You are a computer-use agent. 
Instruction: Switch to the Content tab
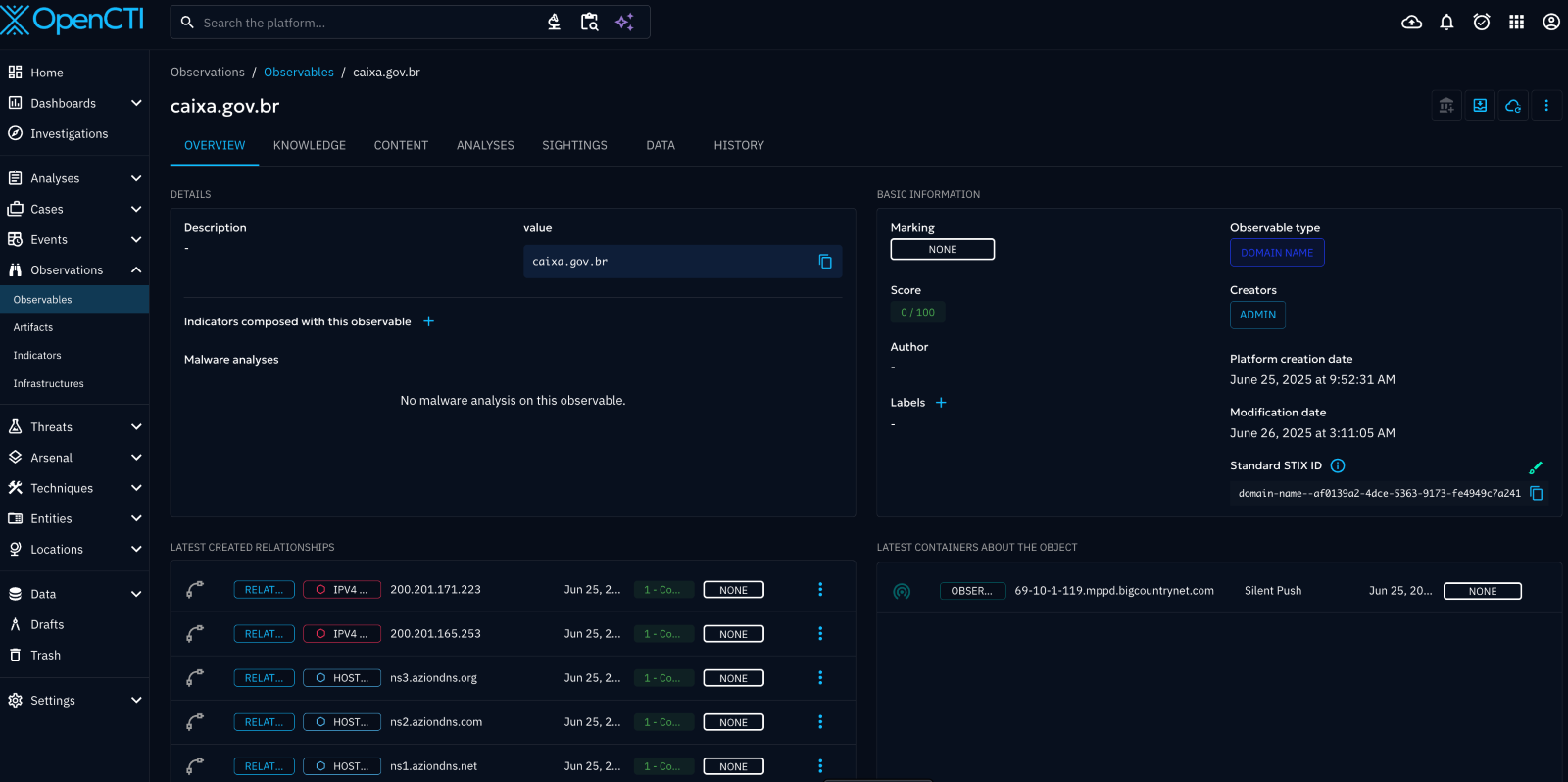coord(401,145)
